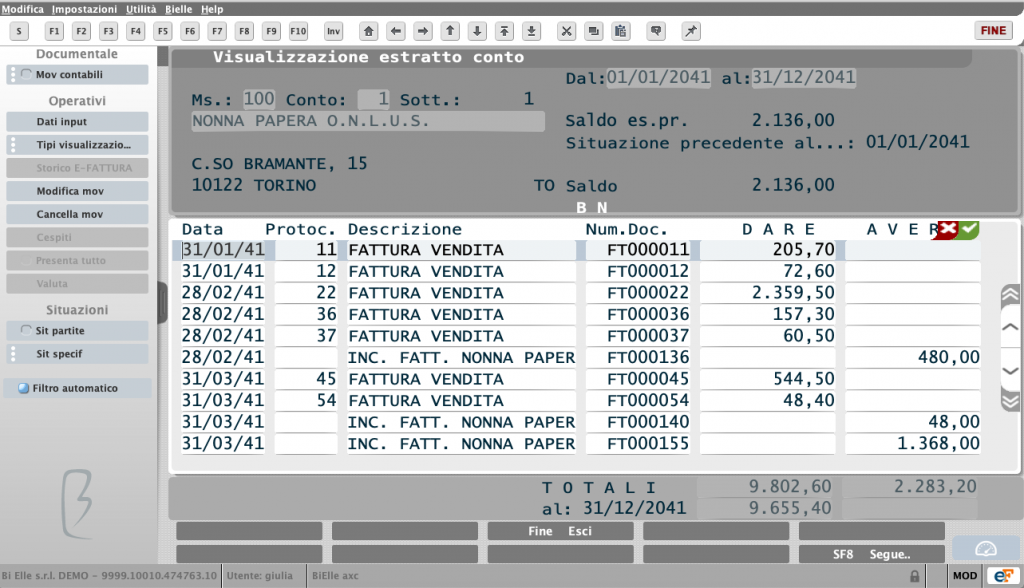1024x588 pixels.
Task: Click the Inv toolbar button
Action: [x=334, y=31]
